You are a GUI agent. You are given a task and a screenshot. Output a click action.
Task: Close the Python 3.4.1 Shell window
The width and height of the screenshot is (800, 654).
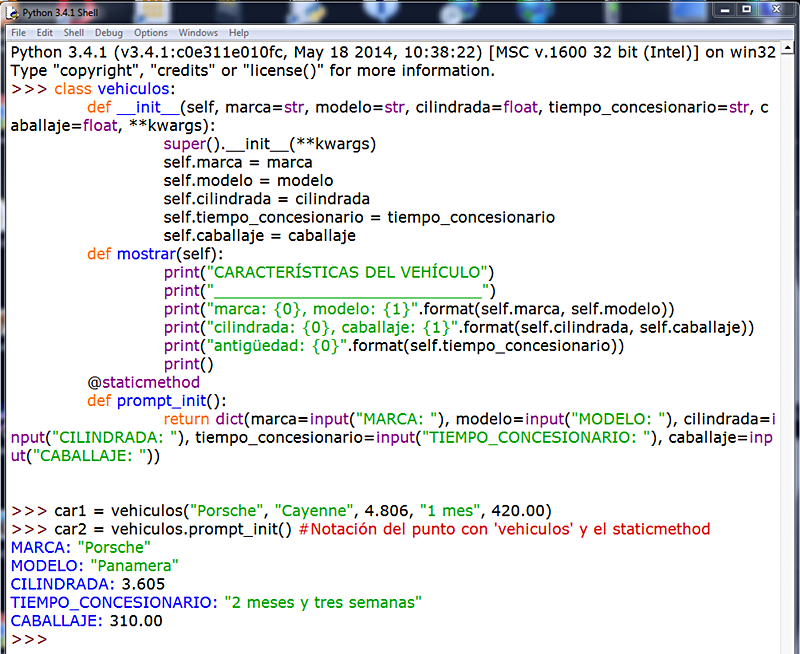777,9
